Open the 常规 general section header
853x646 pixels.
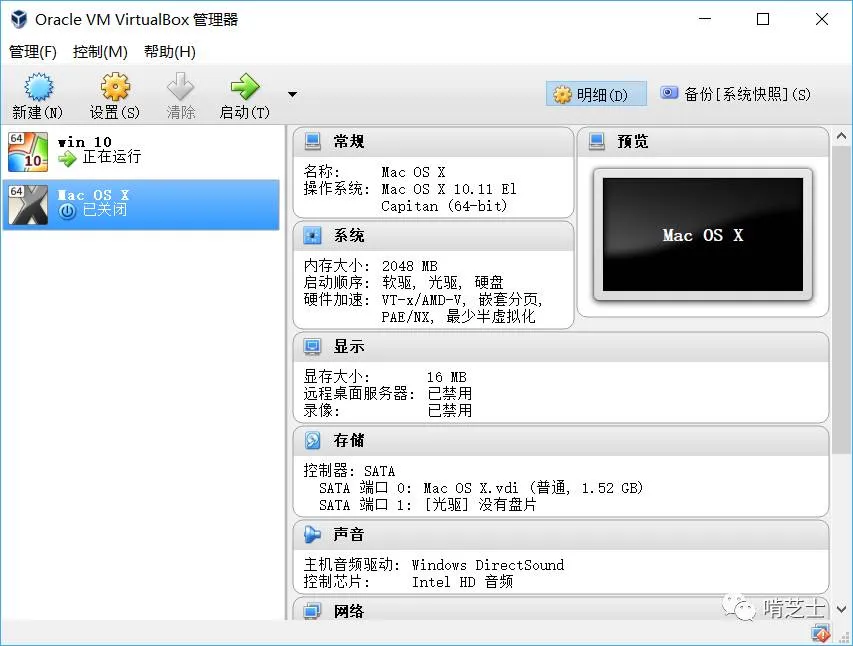[x=433, y=142]
